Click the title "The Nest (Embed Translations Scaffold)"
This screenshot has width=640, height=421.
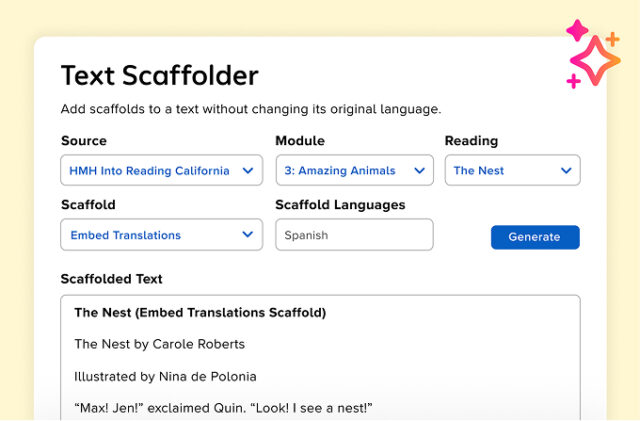pyautogui.click(x=200, y=313)
